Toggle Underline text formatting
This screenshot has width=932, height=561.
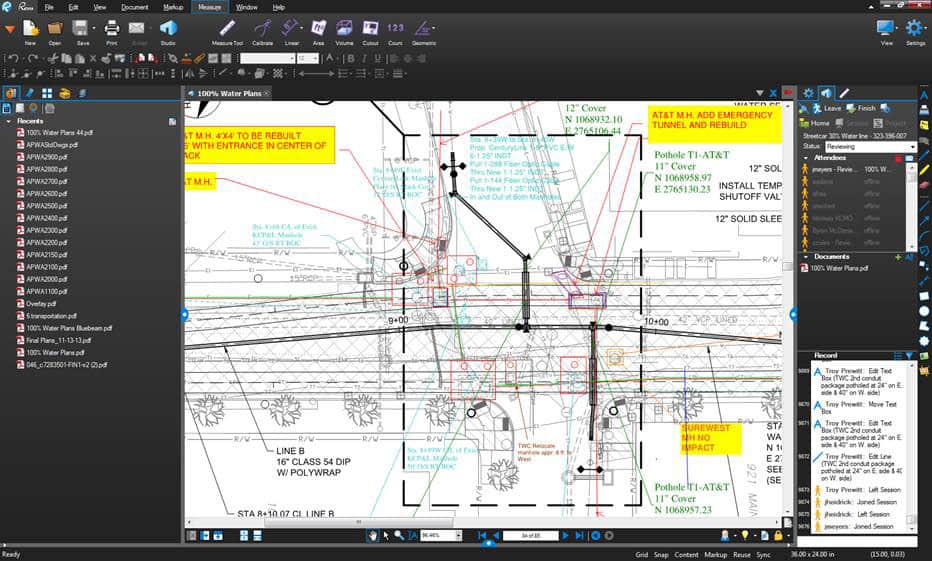377,58
